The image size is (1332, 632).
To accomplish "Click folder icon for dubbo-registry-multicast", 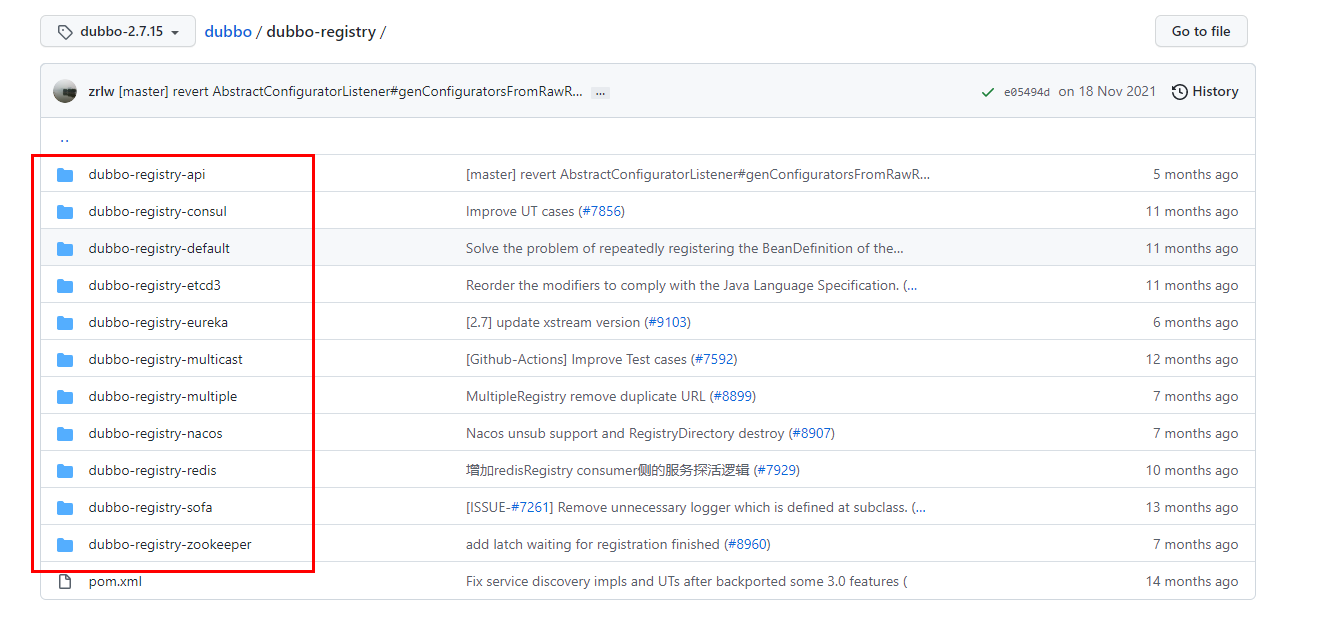I will point(65,360).
